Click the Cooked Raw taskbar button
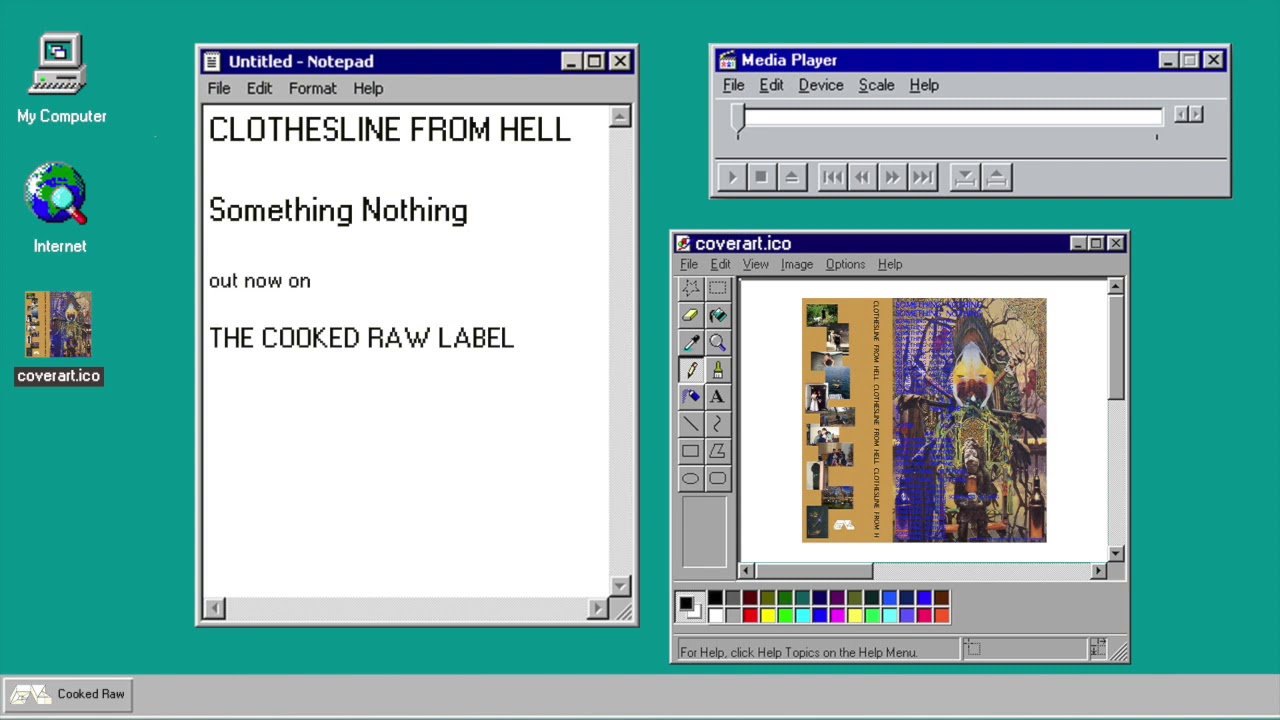This screenshot has width=1280, height=720. [68, 694]
